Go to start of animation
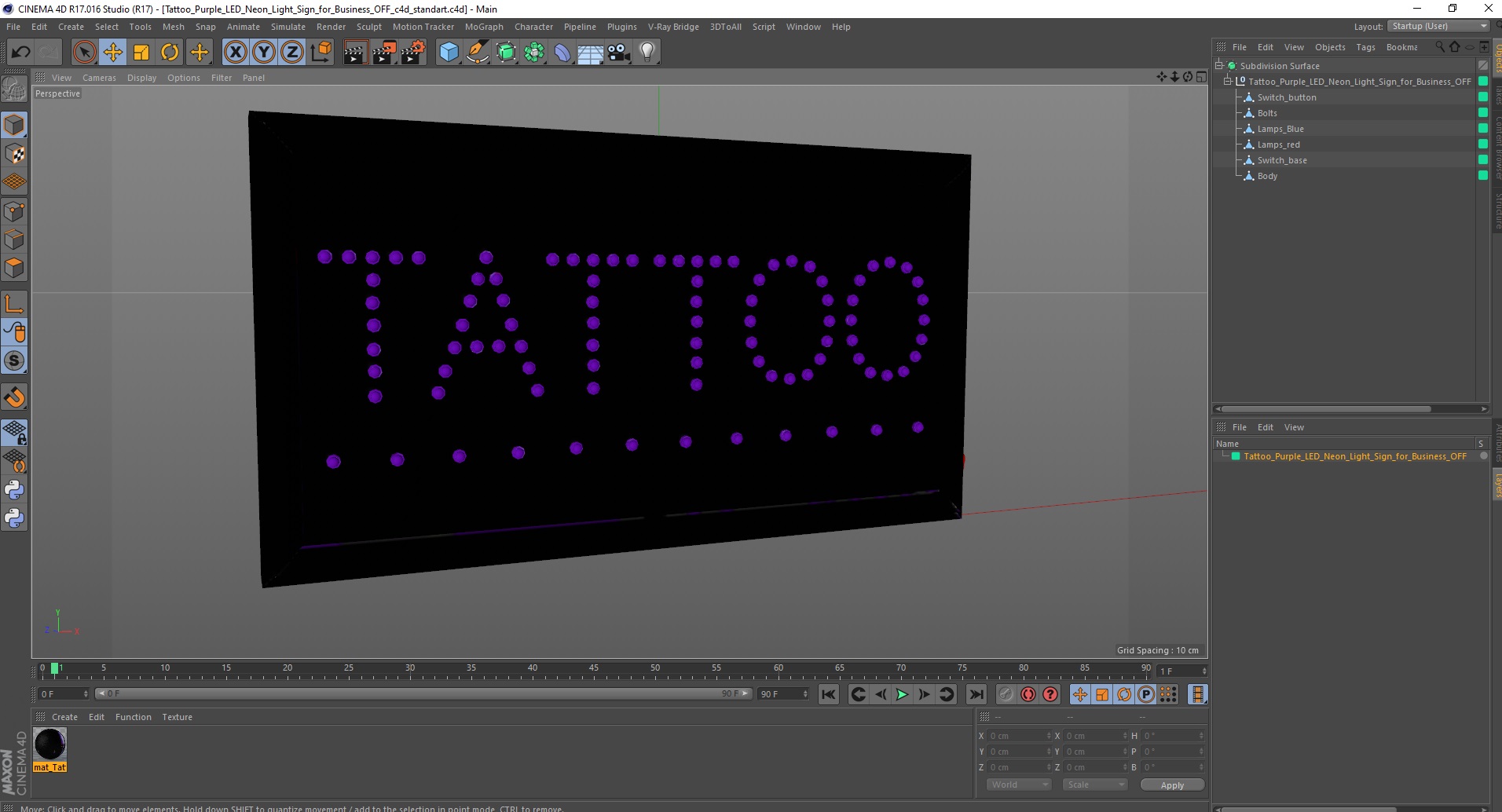This screenshot has width=1502, height=812. (x=829, y=694)
